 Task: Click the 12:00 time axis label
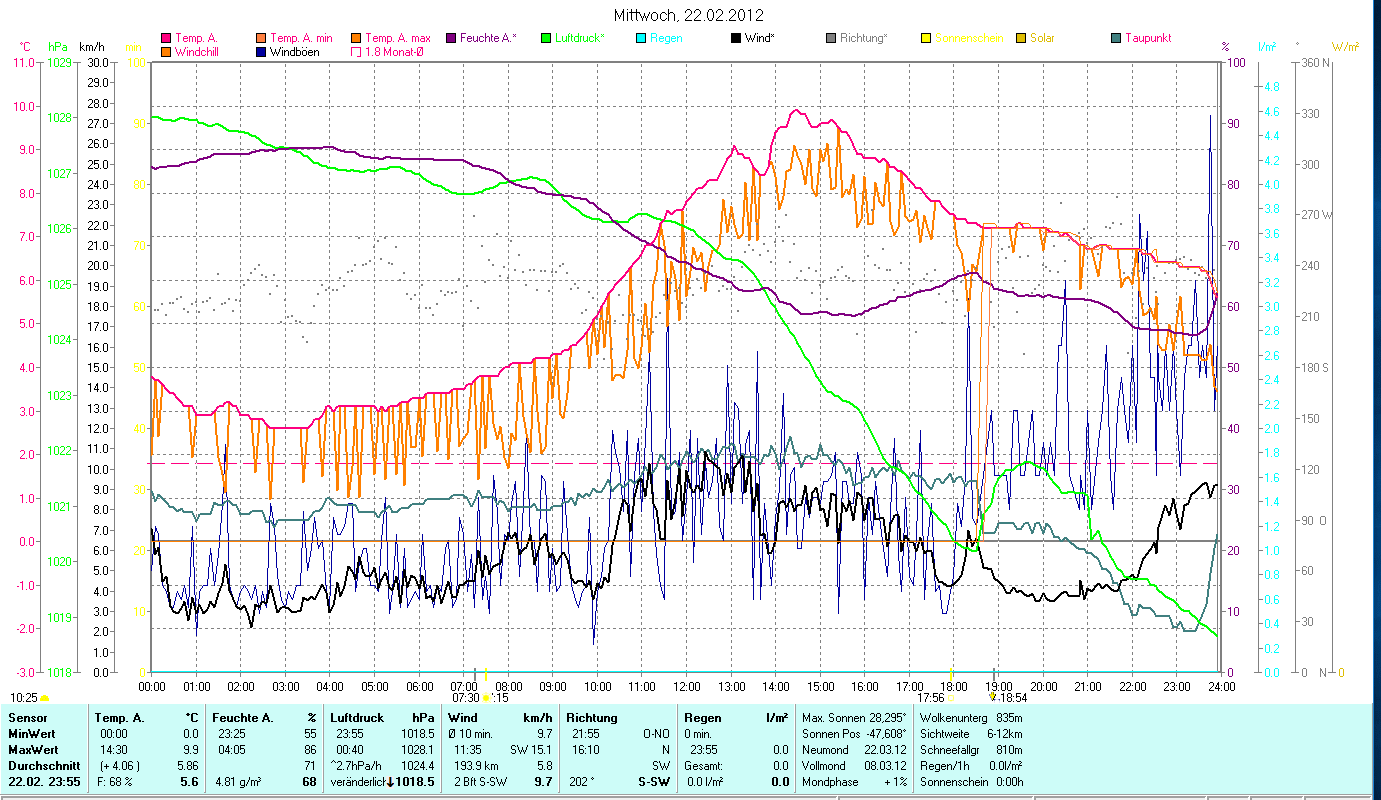coord(686,686)
